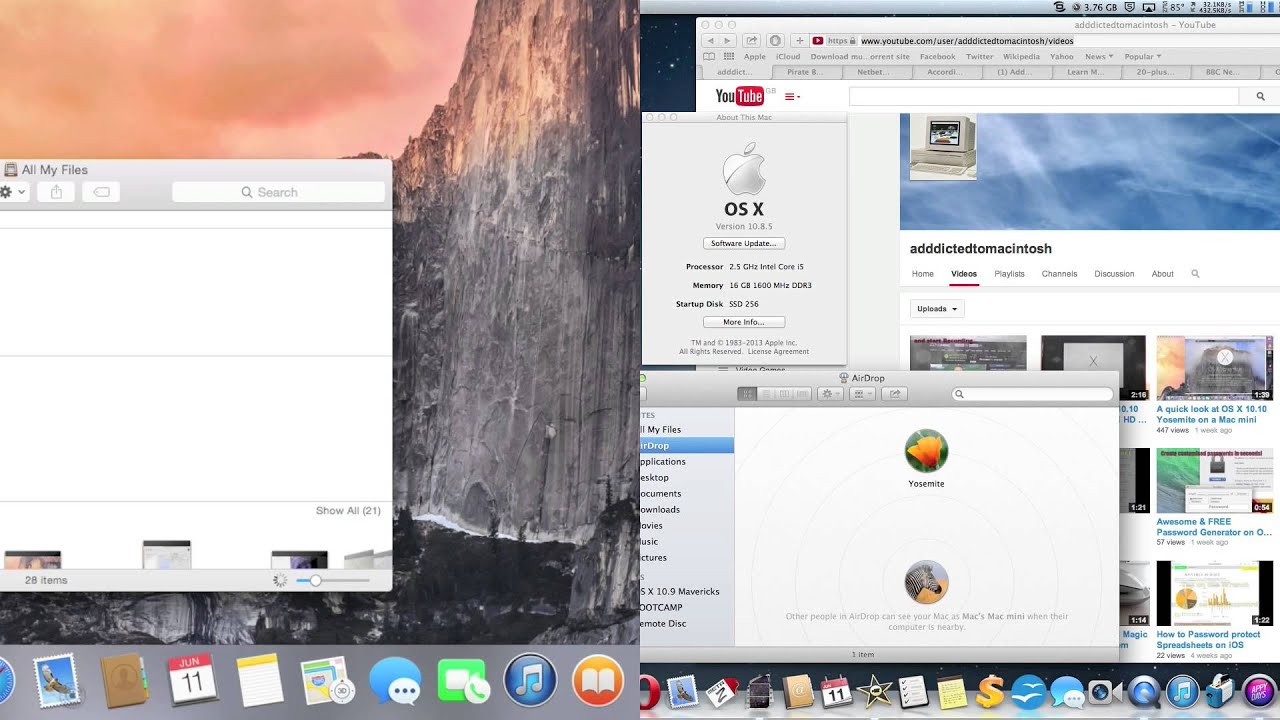
Task: Click Show All (21) in All My Files
Action: (x=348, y=511)
